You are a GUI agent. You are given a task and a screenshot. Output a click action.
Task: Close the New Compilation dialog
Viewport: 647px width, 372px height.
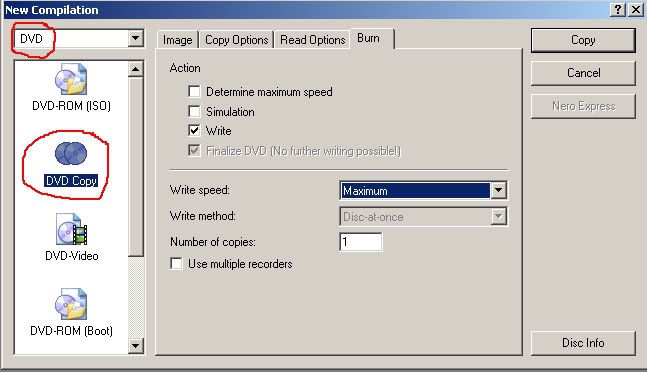(636, 10)
